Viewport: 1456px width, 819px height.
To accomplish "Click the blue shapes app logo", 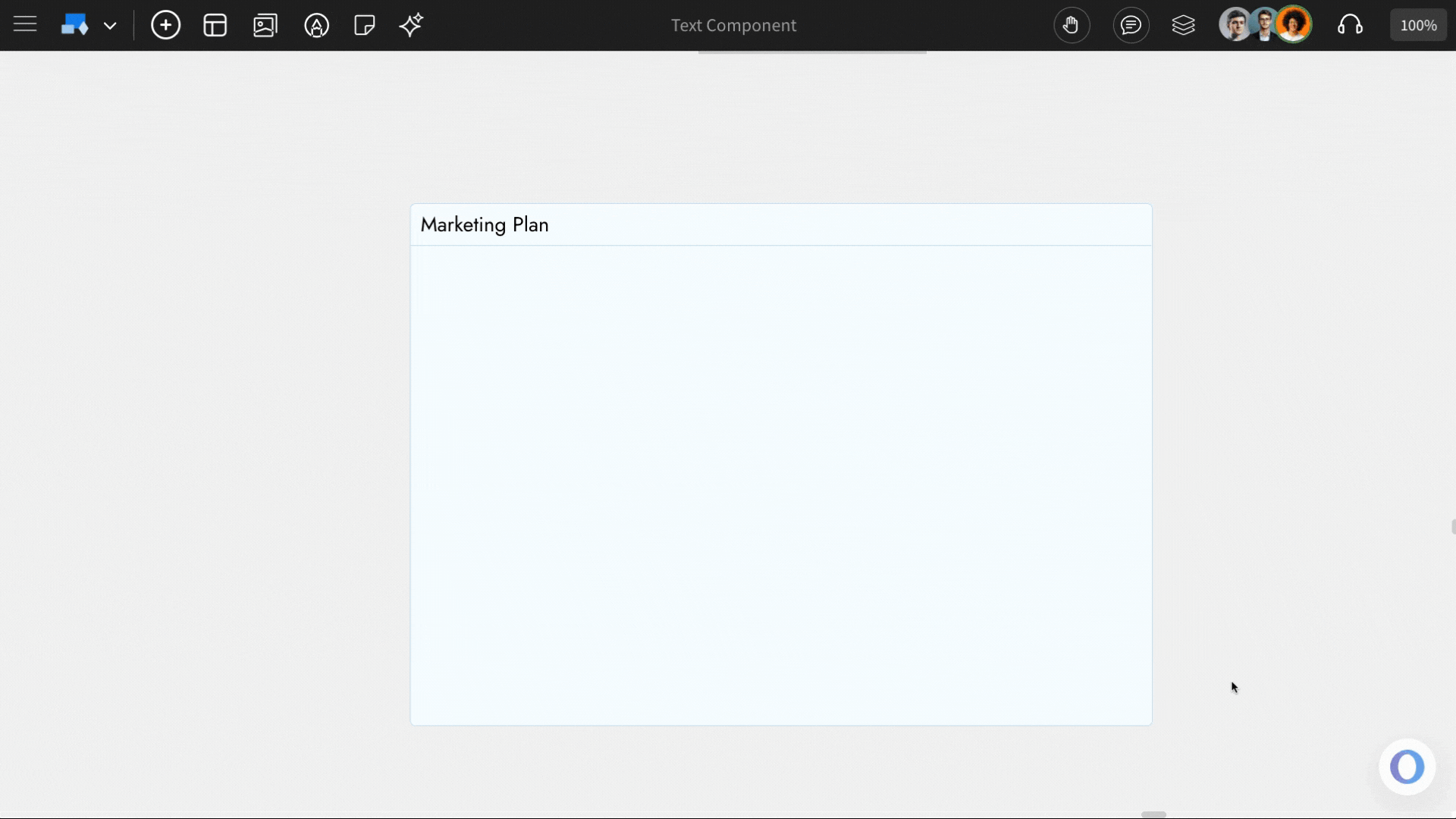I will 75,24.
